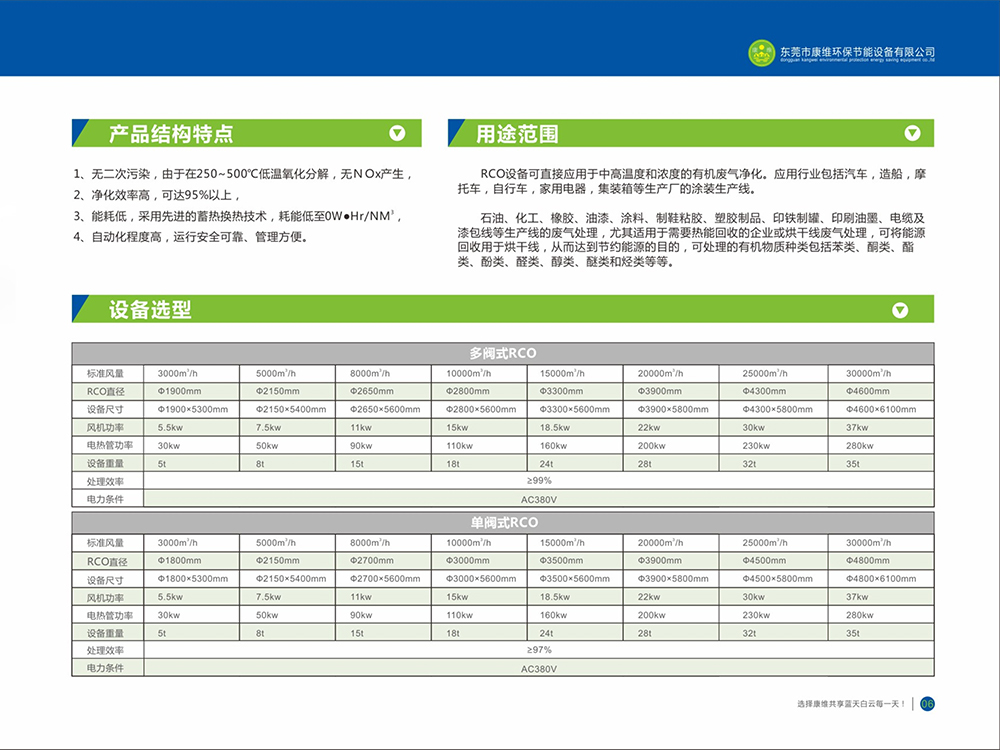The height and width of the screenshot is (750, 1000).
Task: Click the 单阀式RCO table header
Action: point(503,523)
